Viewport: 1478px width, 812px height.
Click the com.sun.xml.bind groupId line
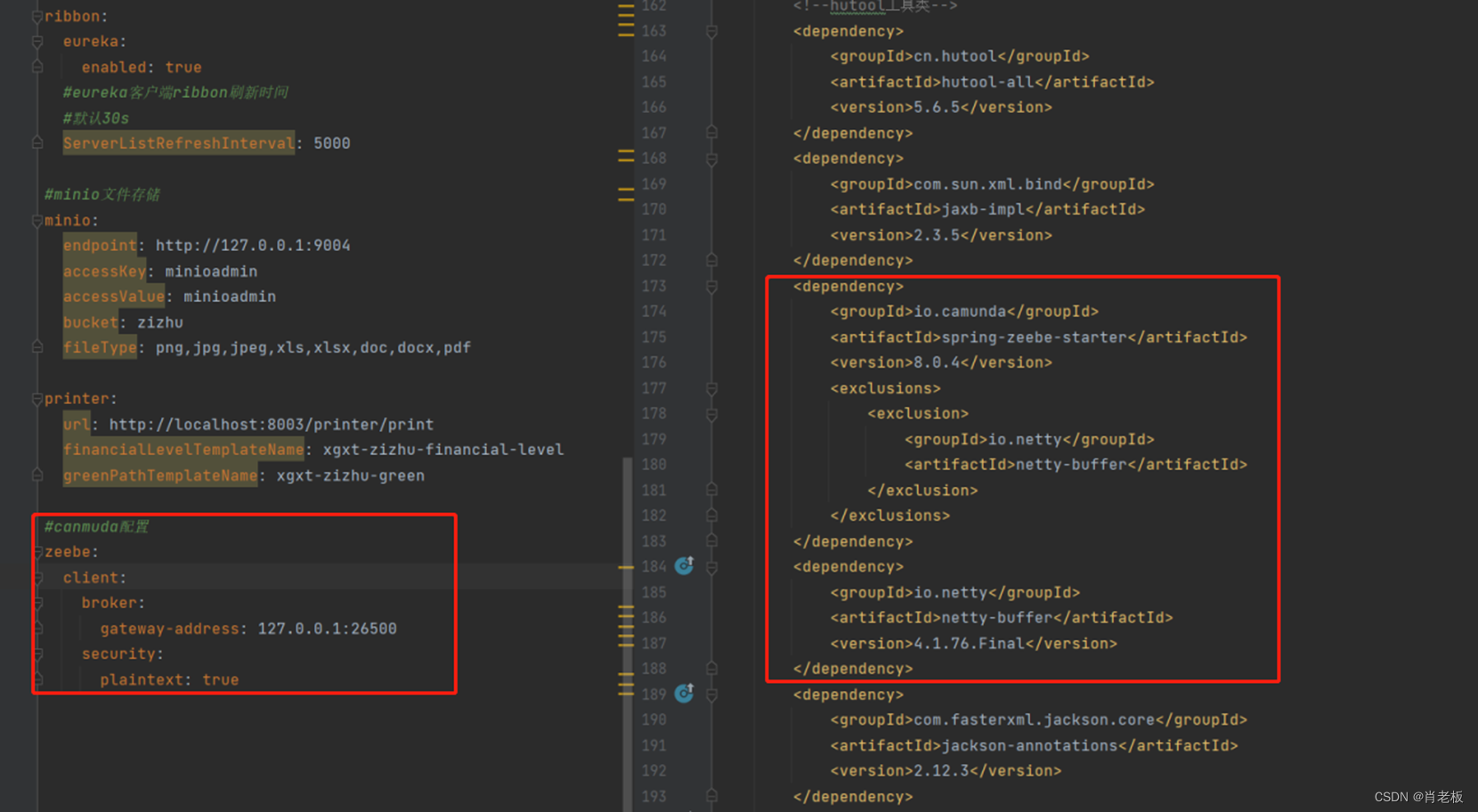(x=992, y=184)
